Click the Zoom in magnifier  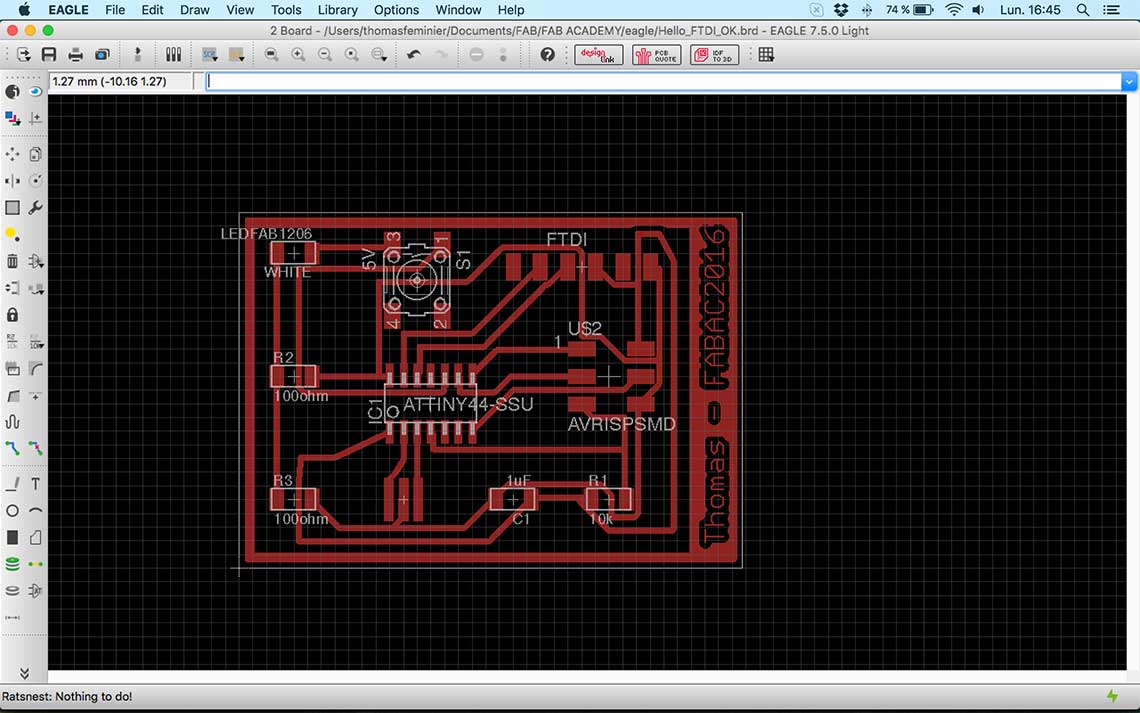point(298,55)
